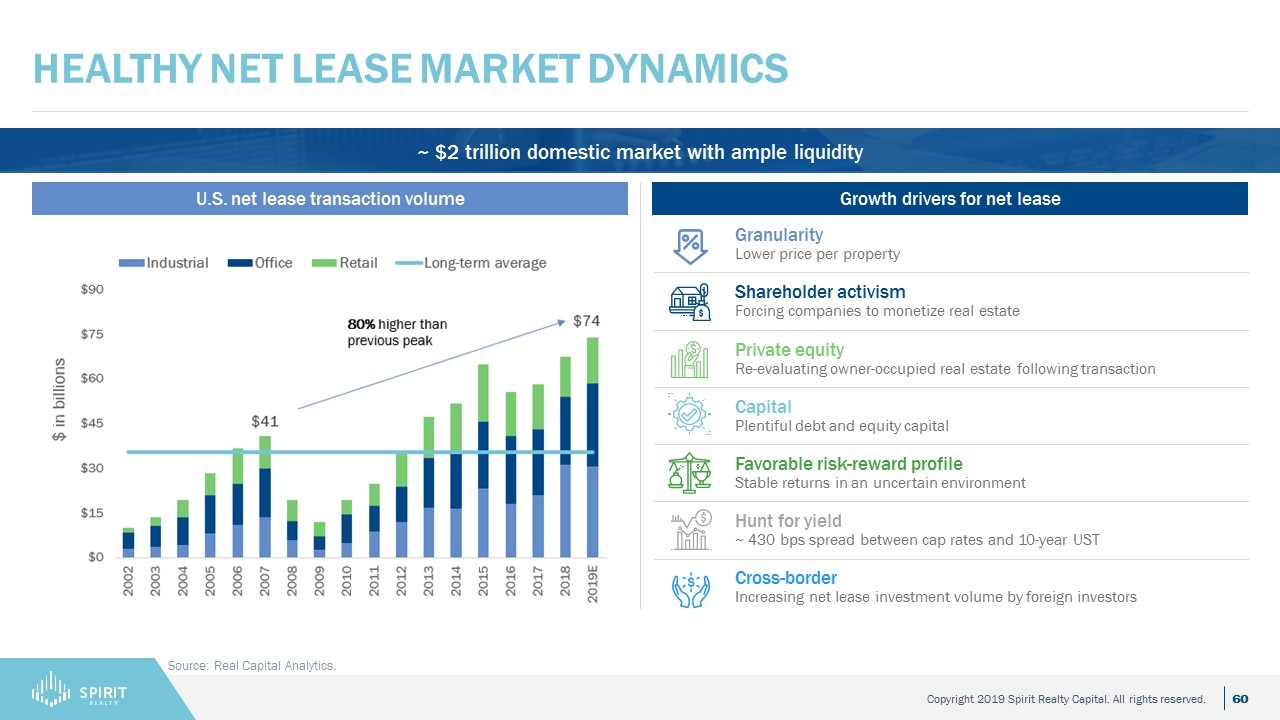The width and height of the screenshot is (1280, 720).
Task: Click the slide title 'Healthy Net Lease Market Dynamics'
Action: pos(411,67)
